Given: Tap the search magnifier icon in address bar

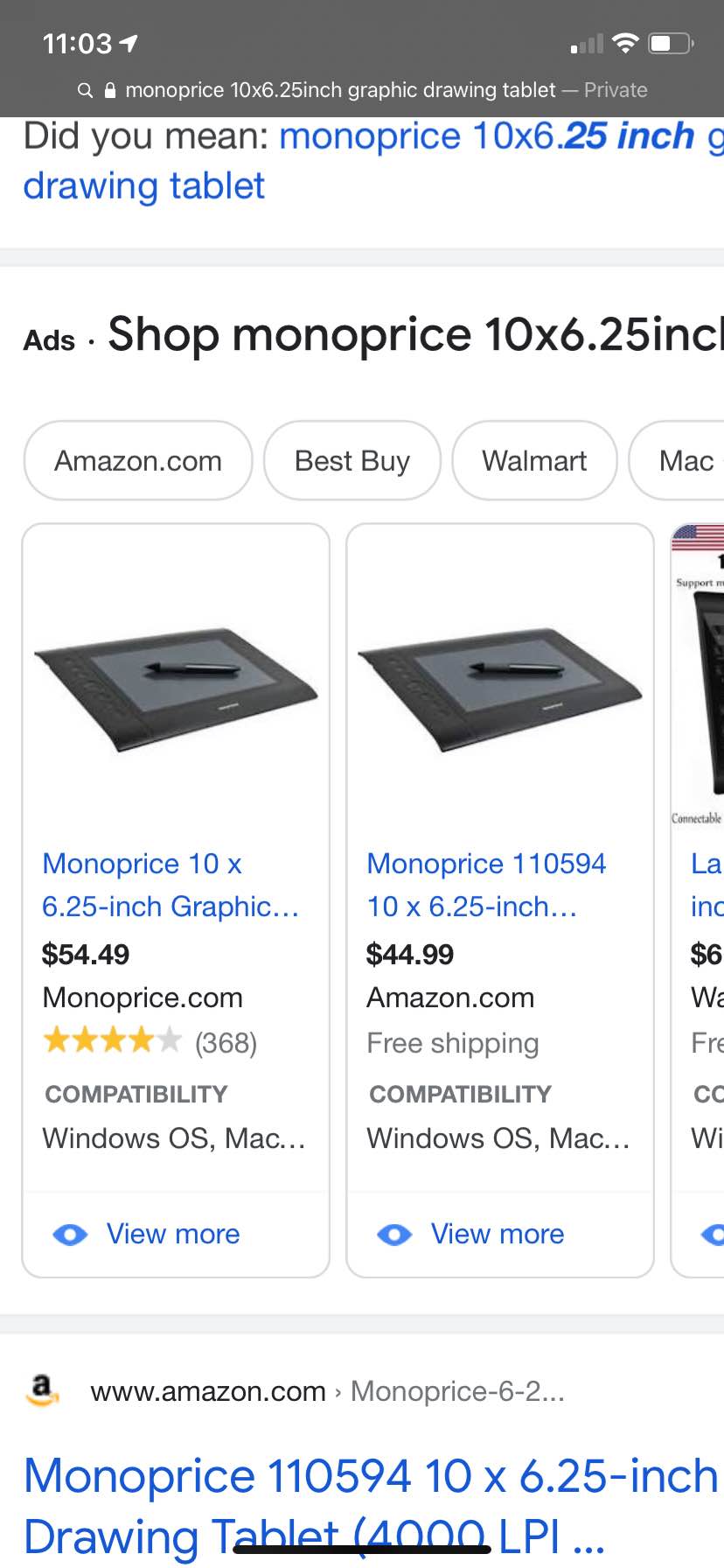Looking at the screenshot, I should click(85, 90).
